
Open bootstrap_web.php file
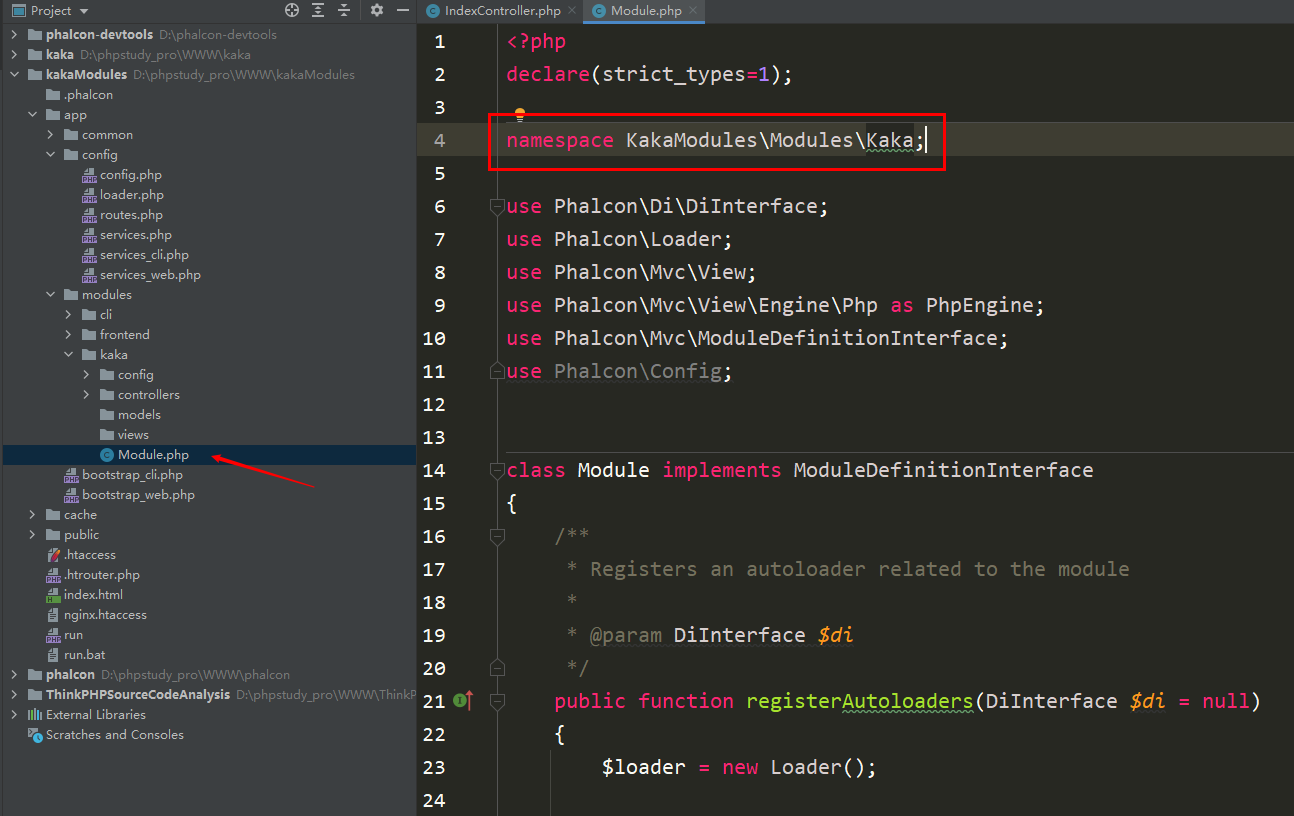(138, 494)
